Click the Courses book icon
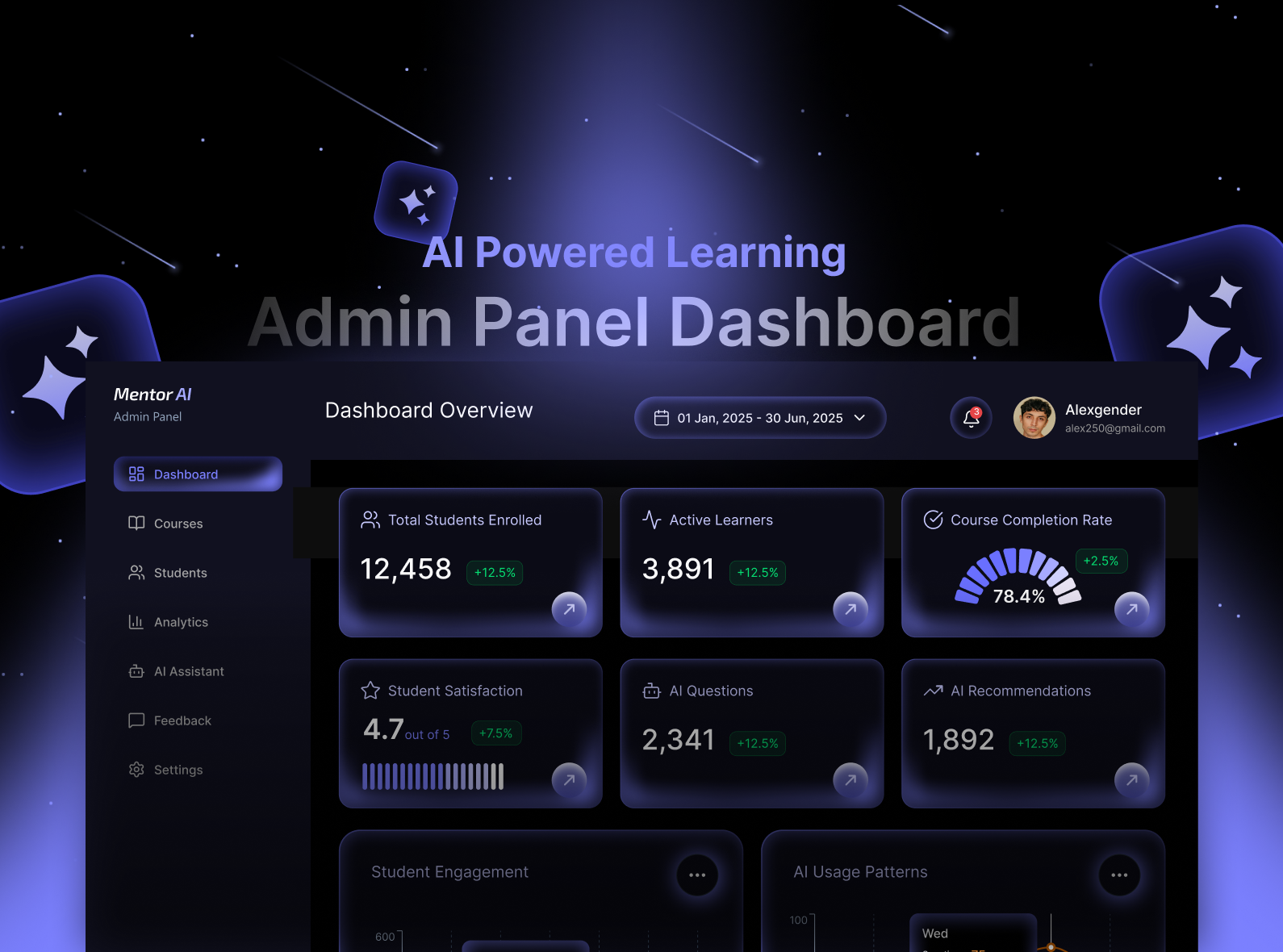Viewport: 1283px width, 952px height. tap(136, 524)
